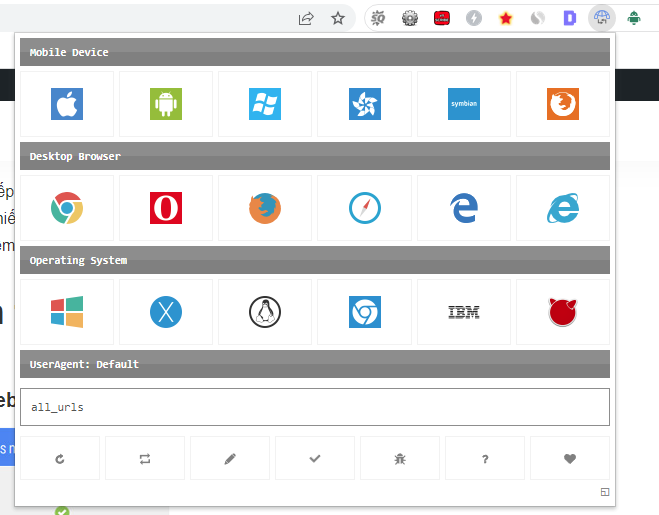Pick the Opera desktop browser icon
659x515 pixels.
pos(166,208)
